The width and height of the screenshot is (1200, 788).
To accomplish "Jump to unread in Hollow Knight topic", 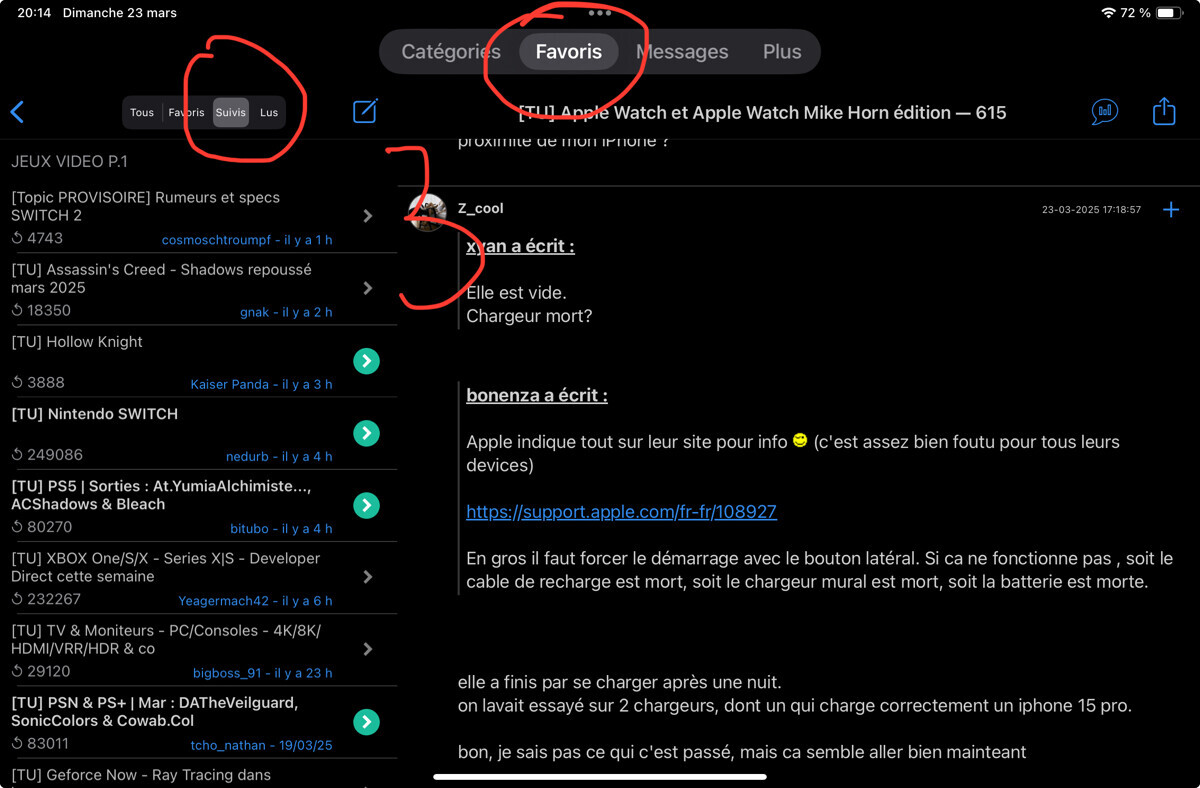I will [x=367, y=361].
